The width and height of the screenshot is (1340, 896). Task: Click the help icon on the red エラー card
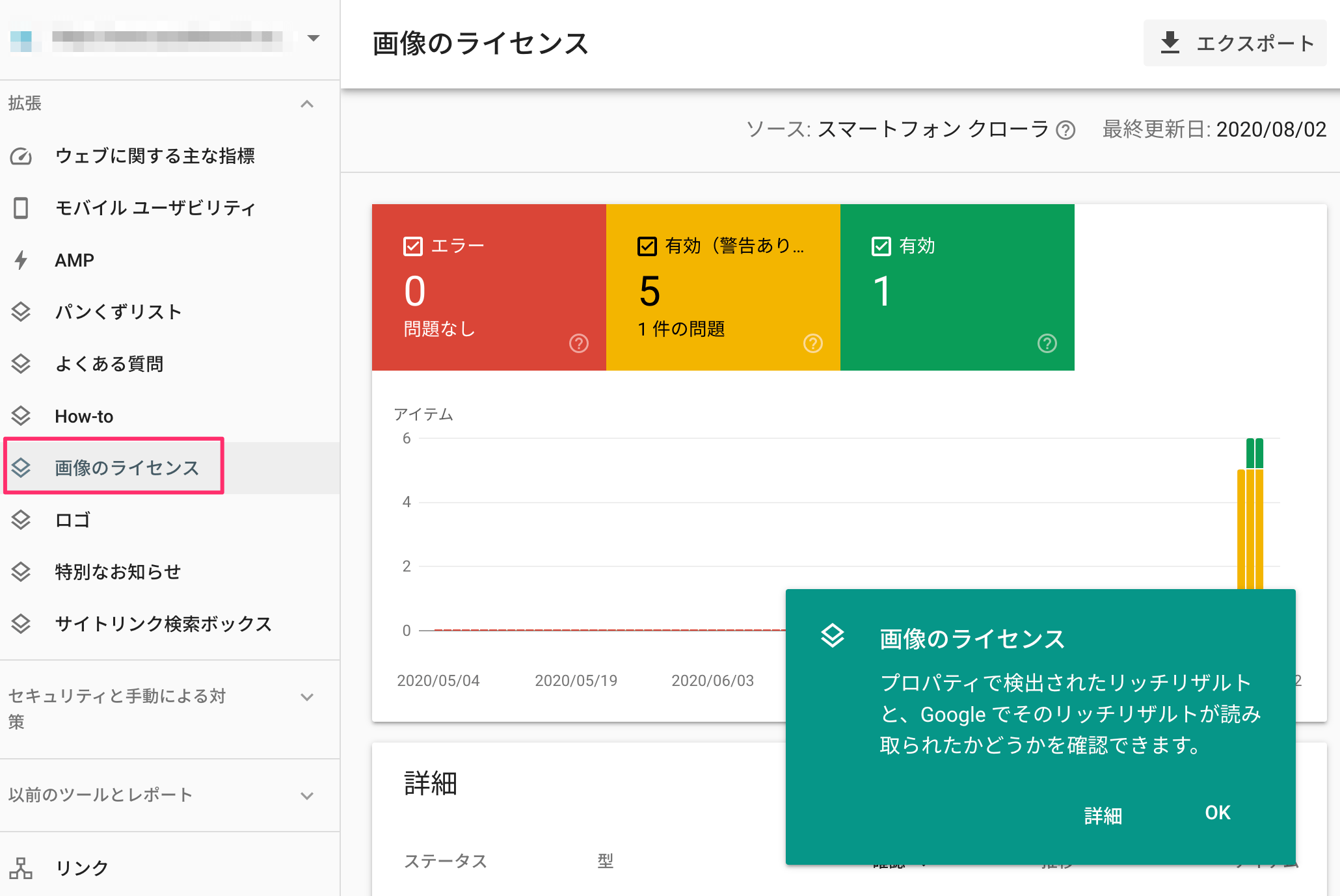click(x=579, y=343)
